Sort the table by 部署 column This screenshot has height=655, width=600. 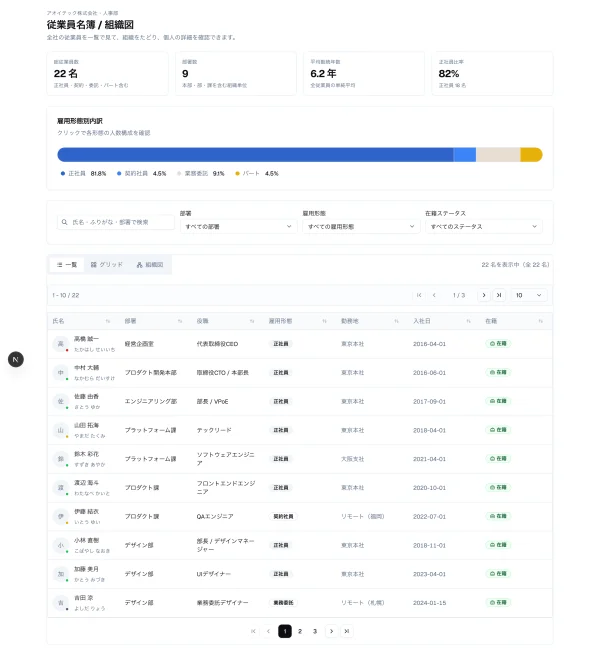(180, 321)
